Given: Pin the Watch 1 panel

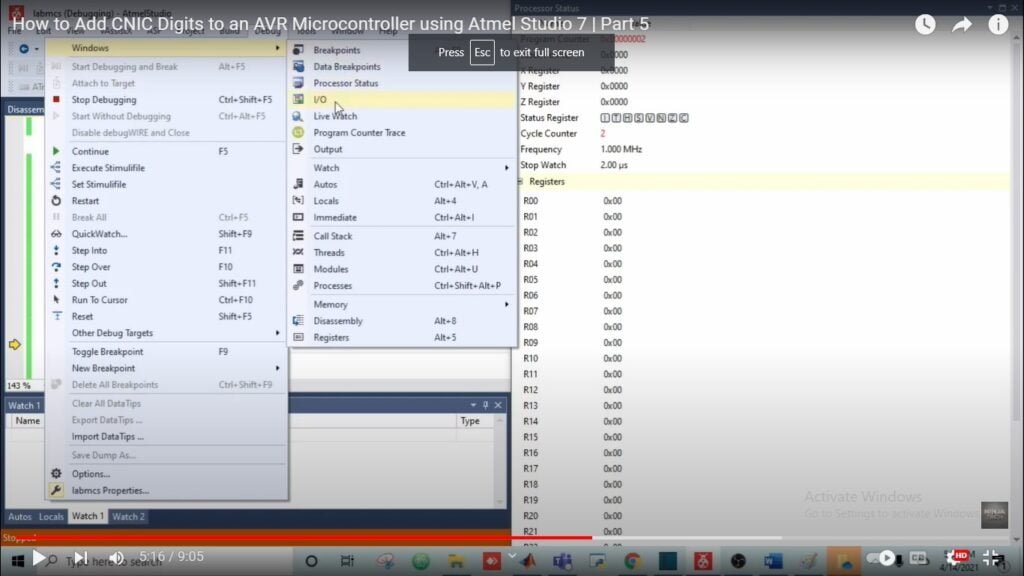Looking at the screenshot, I should [485, 405].
